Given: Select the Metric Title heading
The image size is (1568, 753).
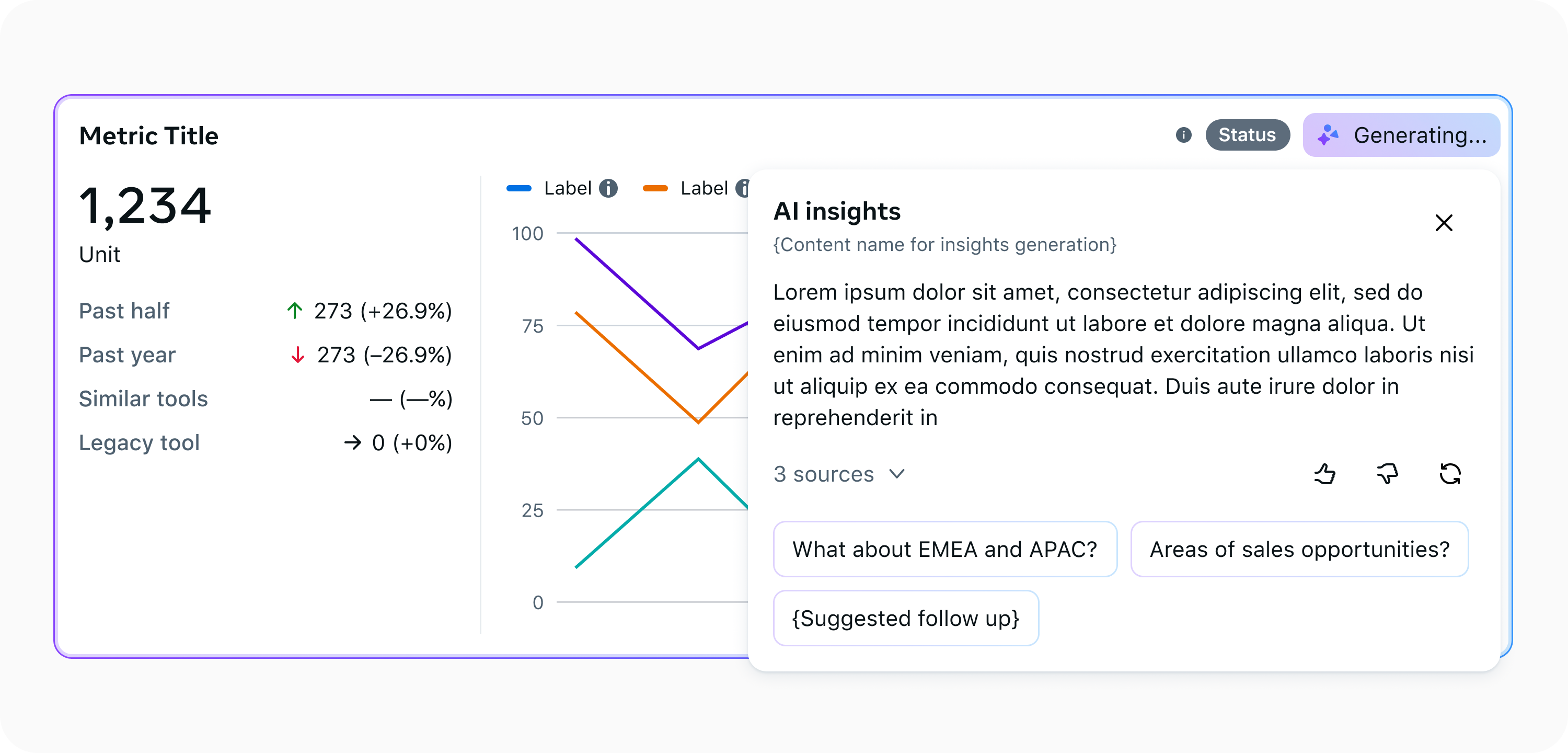Looking at the screenshot, I should pyautogui.click(x=148, y=135).
